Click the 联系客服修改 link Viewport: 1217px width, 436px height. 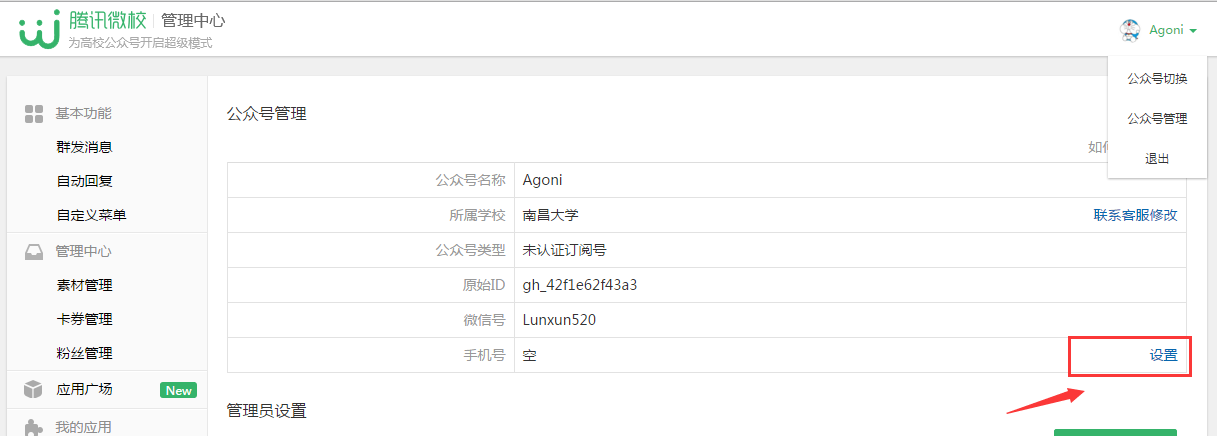[1135, 215]
